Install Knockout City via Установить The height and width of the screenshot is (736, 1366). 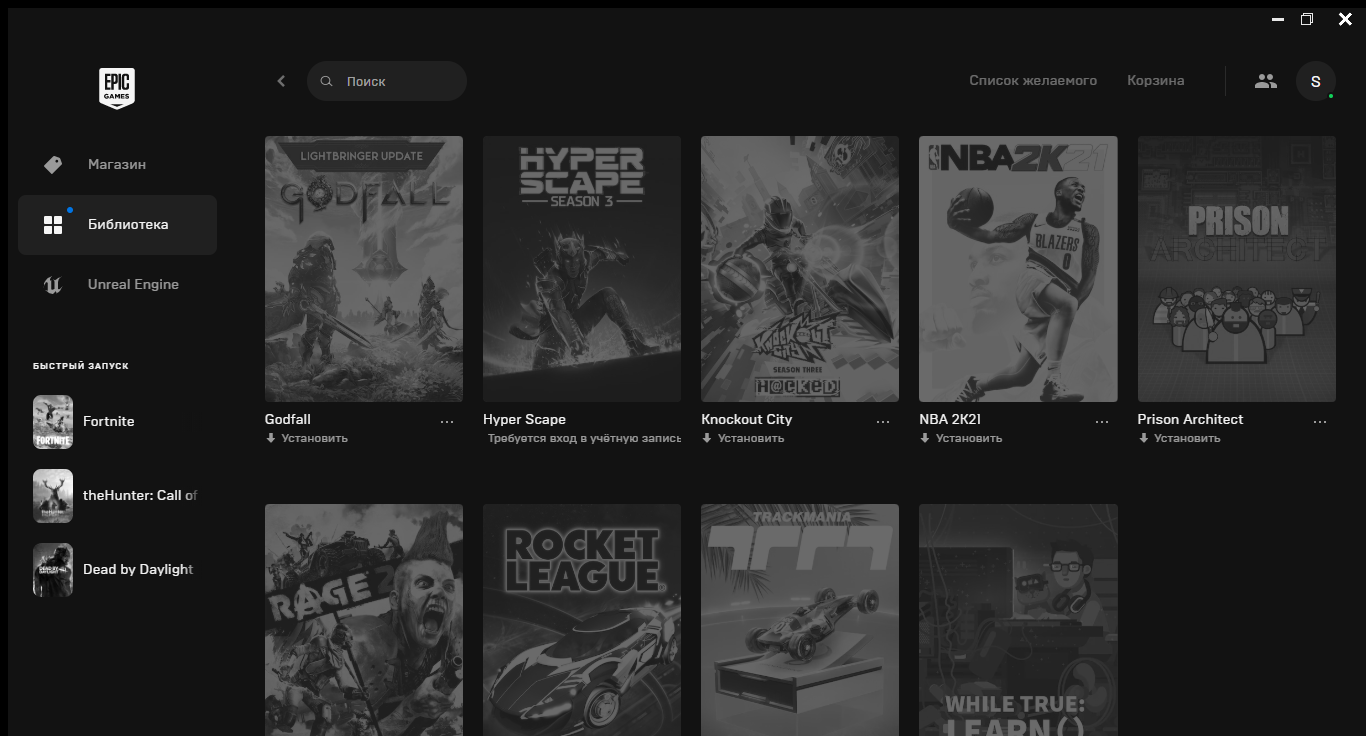coord(743,438)
